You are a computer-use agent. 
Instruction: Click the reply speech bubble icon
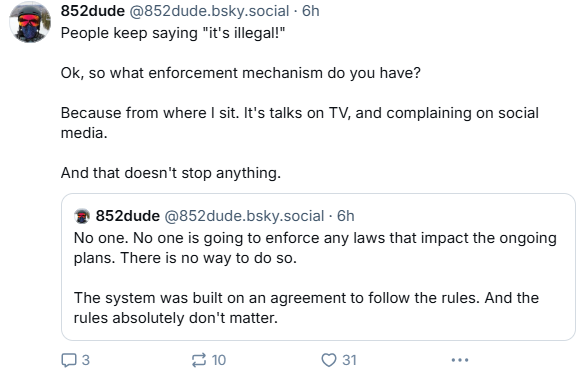click(69, 360)
